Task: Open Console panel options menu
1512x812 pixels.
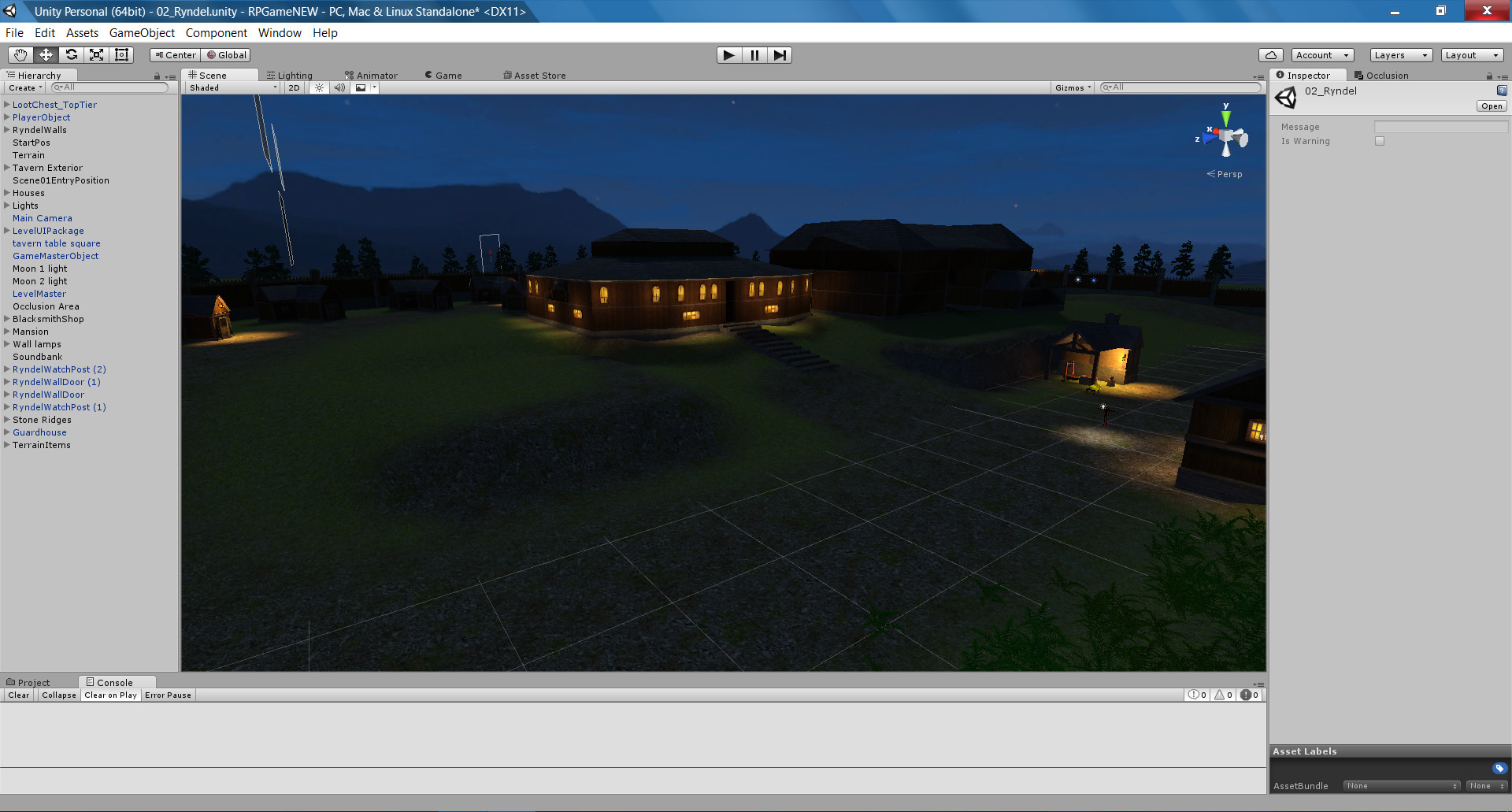Action: click(x=1258, y=684)
